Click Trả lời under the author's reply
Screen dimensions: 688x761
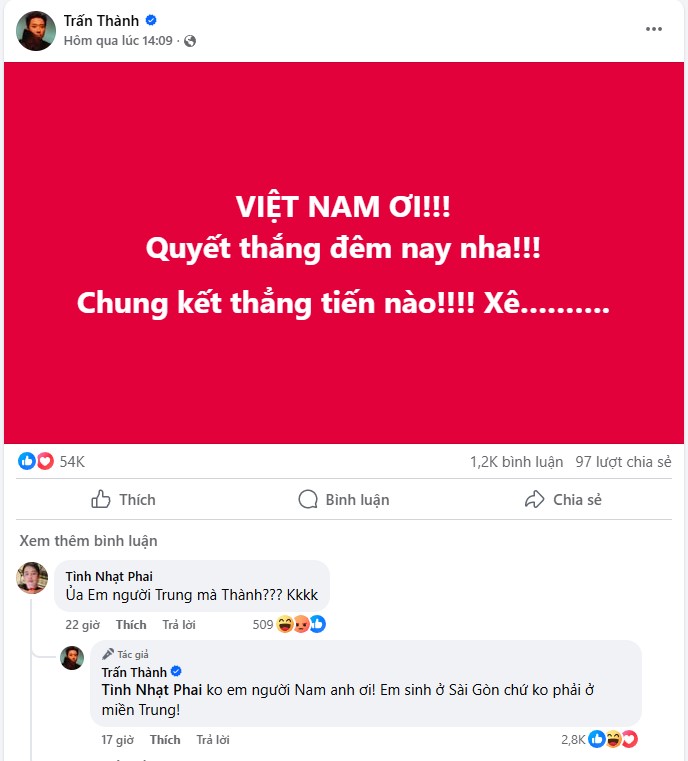coord(213,740)
